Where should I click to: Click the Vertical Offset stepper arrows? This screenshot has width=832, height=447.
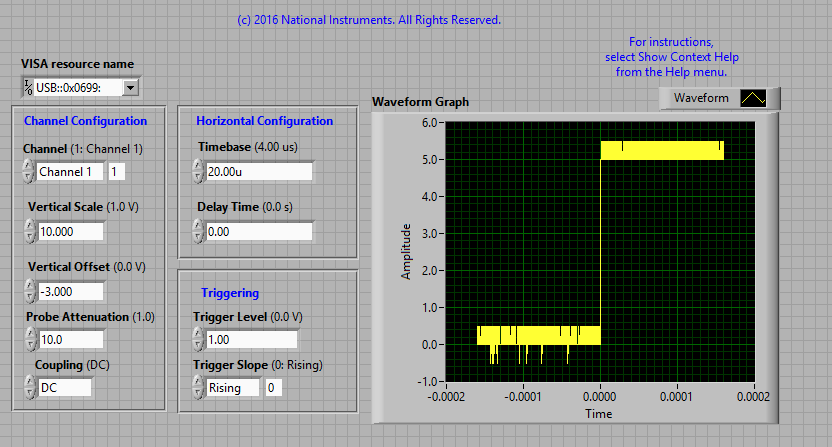click(x=28, y=291)
